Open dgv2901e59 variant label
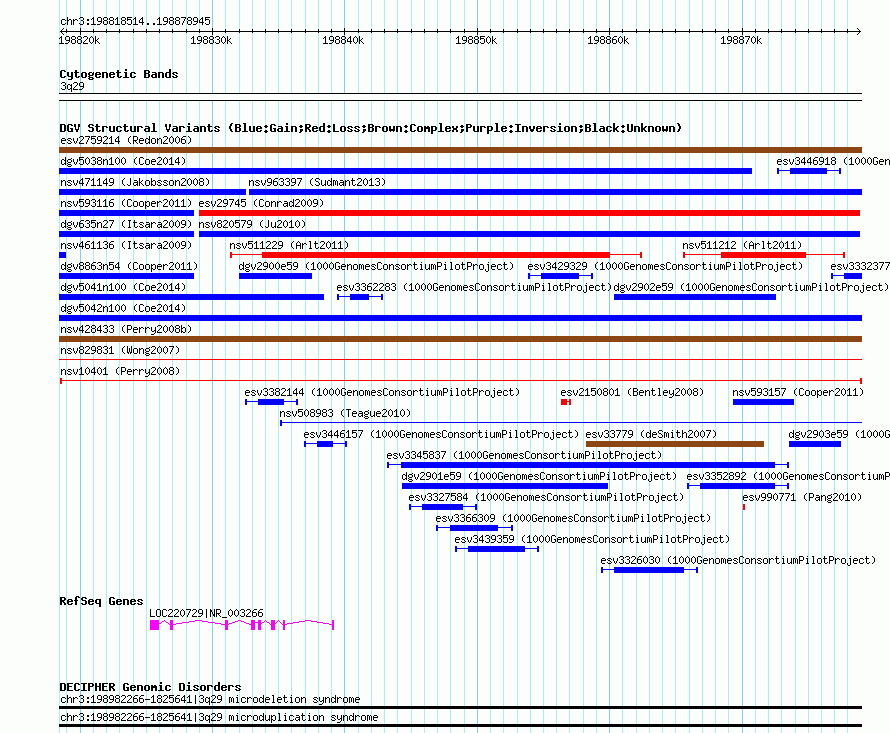 539,476
